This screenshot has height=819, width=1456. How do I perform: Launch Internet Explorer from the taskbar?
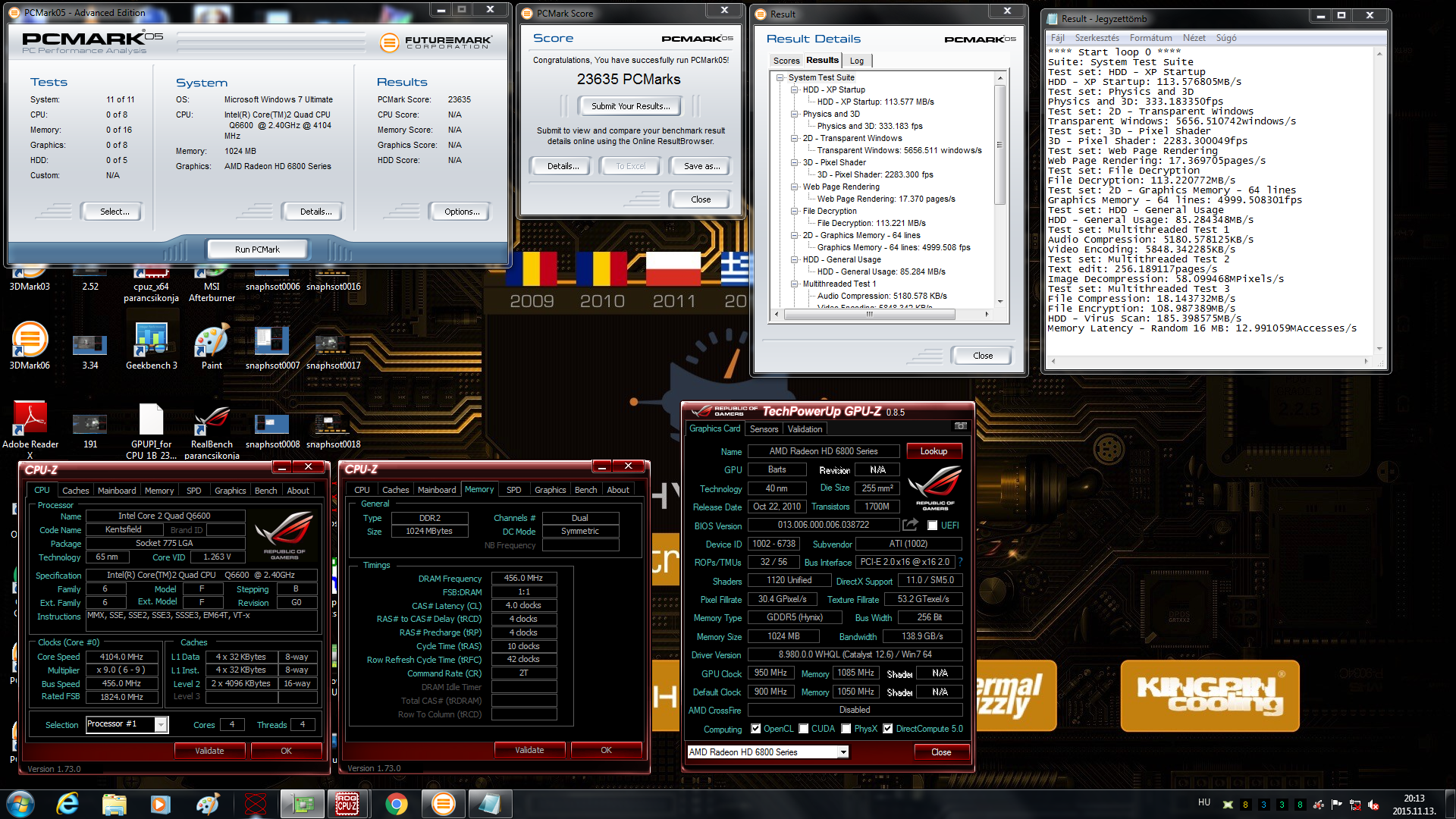point(67,804)
